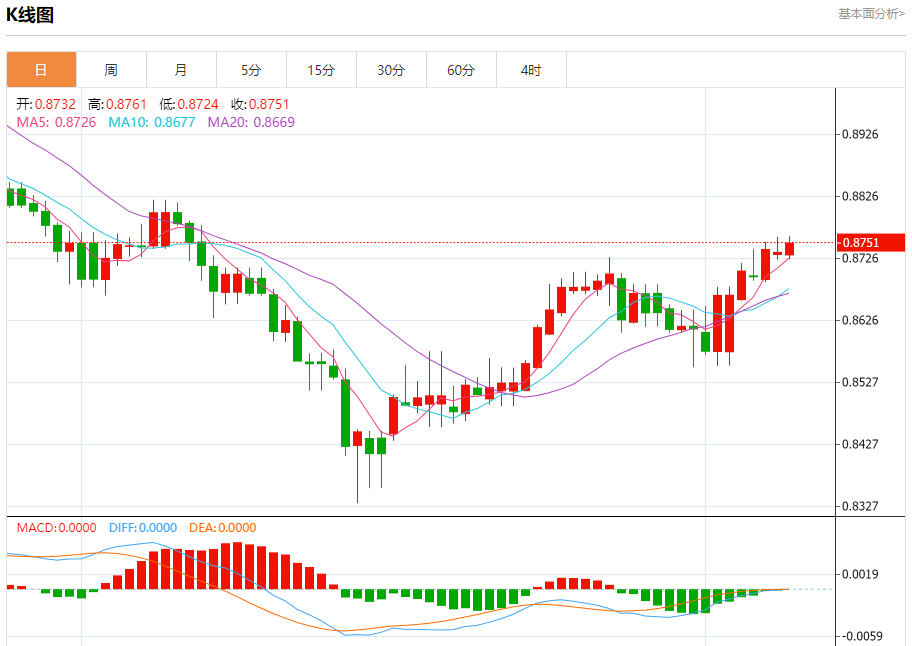Click the 0.8427 price axis label

pos(860,444)
